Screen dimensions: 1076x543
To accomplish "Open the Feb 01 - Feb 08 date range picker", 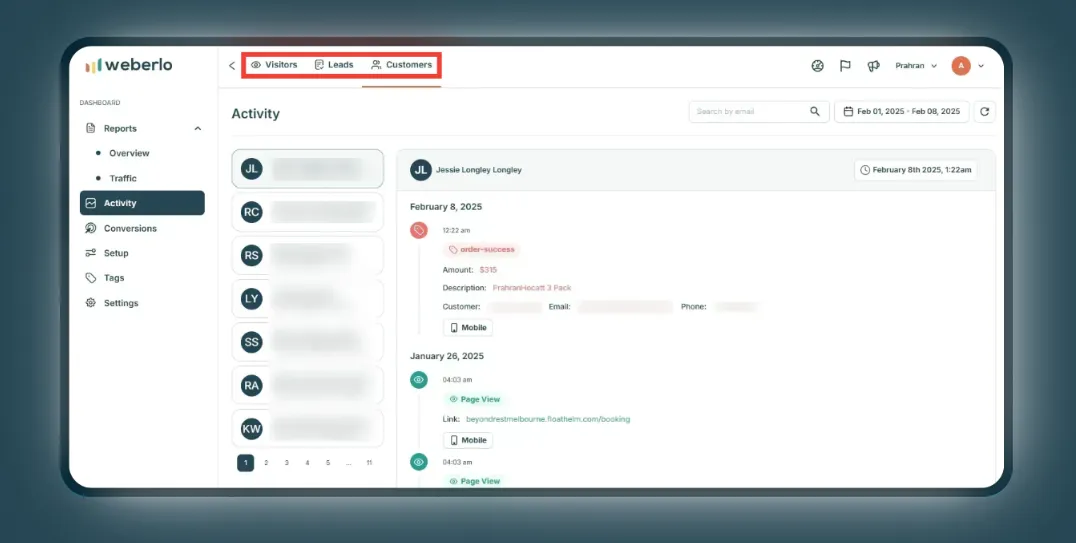I will (902, 111).
